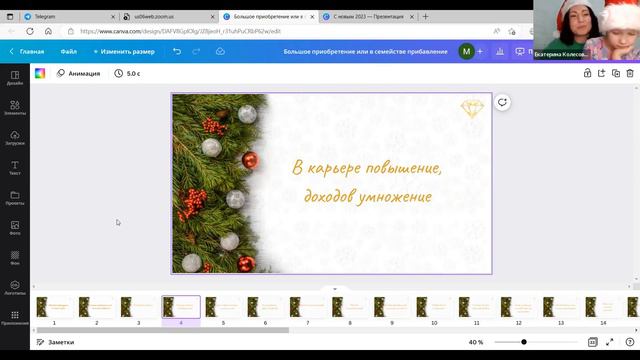
Task: Open the Дизайн panel in the sidebar
Action: pos(15,78)
